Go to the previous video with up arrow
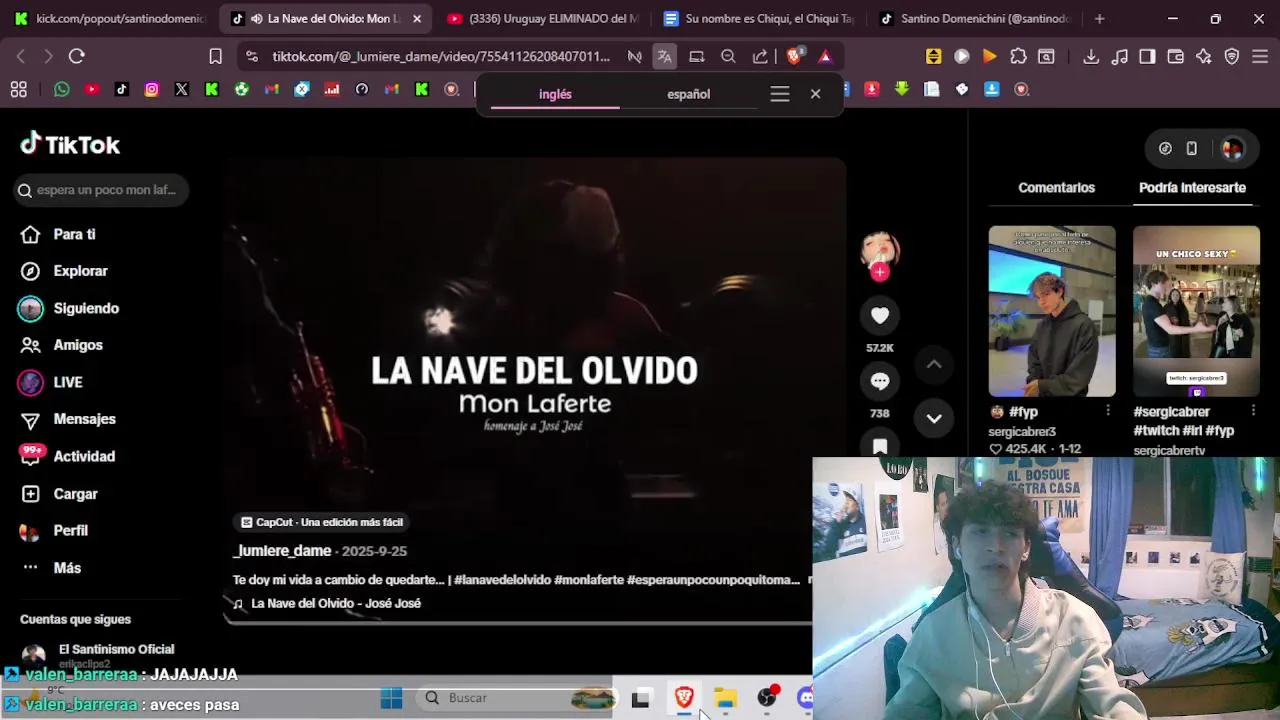1280x720 pixels. (x=934, y=365)
